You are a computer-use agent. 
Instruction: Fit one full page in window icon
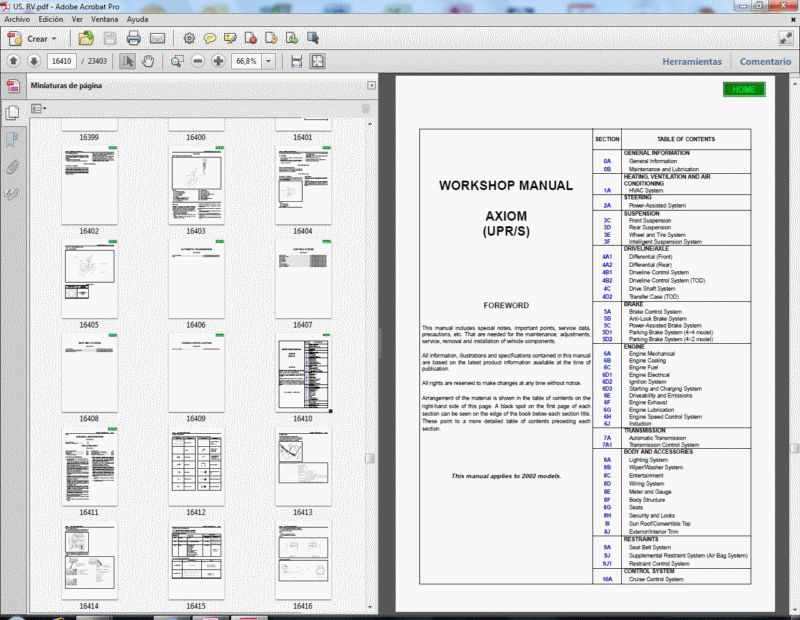point(317,61)
